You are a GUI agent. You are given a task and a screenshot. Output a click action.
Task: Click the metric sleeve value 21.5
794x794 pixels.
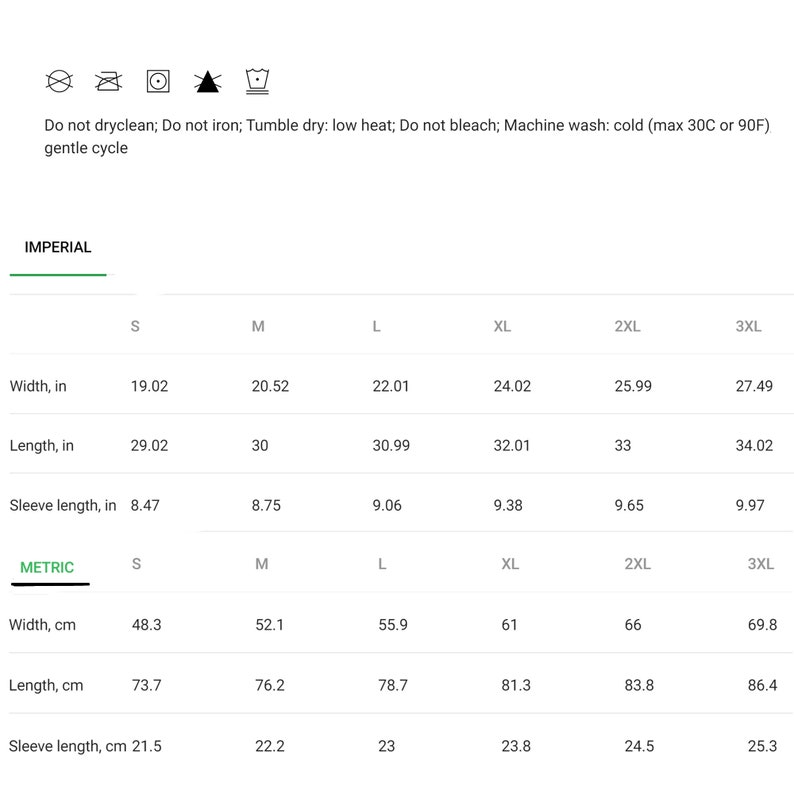coord(146,746)
